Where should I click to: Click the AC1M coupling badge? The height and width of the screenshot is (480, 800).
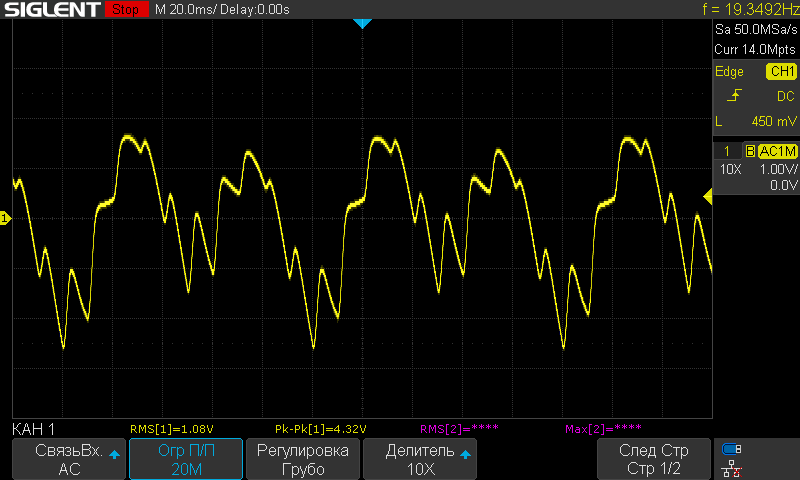pyautogui.click(x=777, y=151)
